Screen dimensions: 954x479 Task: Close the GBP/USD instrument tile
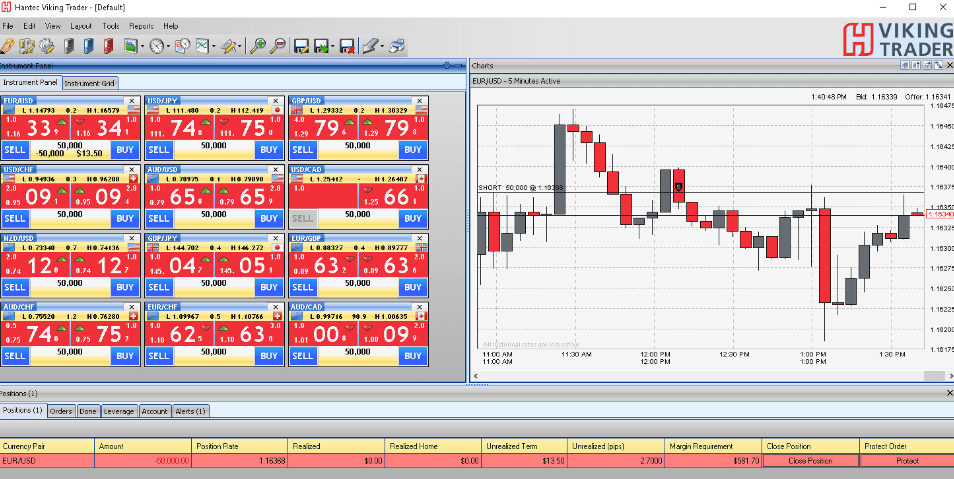coord(419,101)
